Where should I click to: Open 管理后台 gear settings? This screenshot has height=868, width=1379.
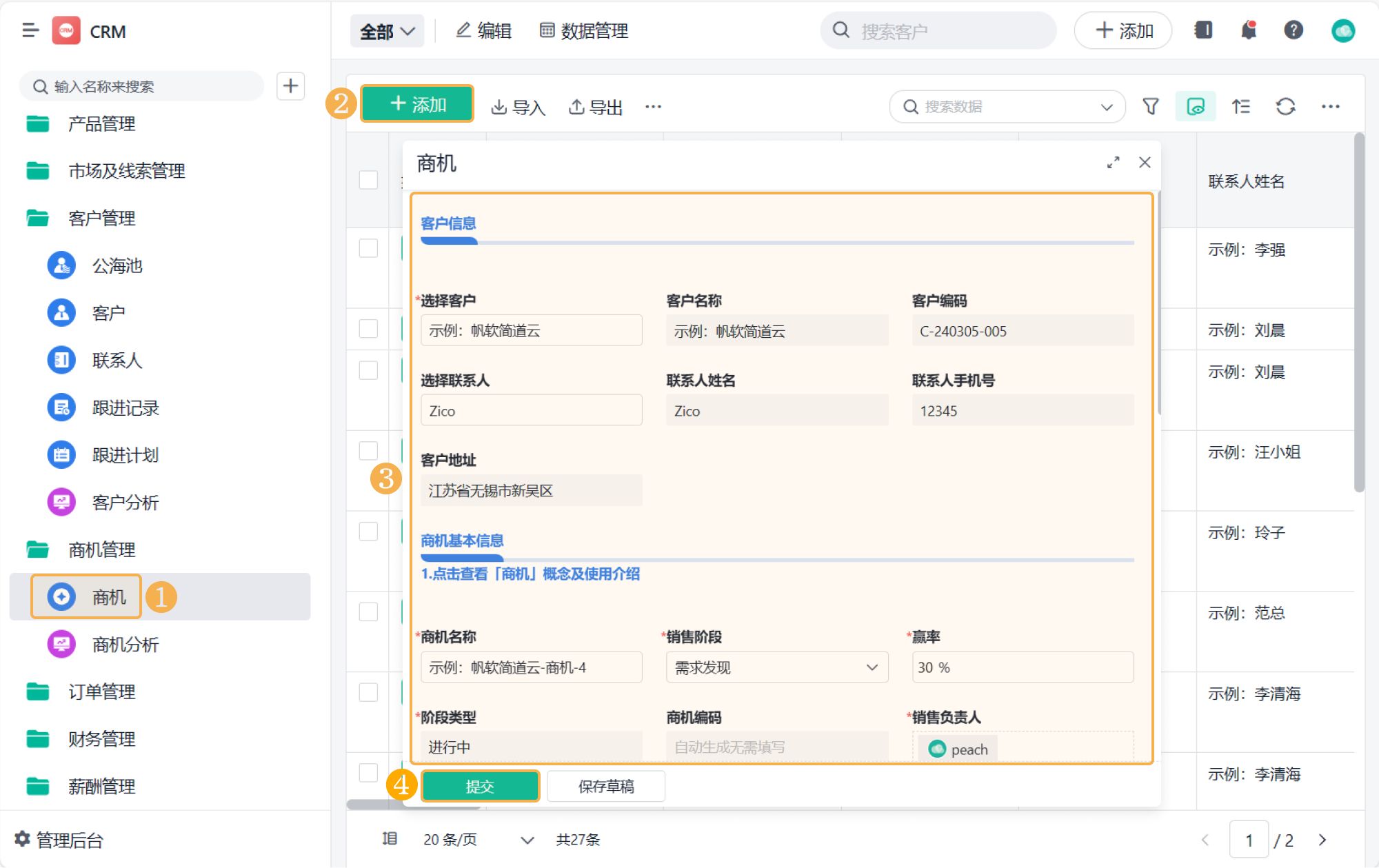pos(59,840)
